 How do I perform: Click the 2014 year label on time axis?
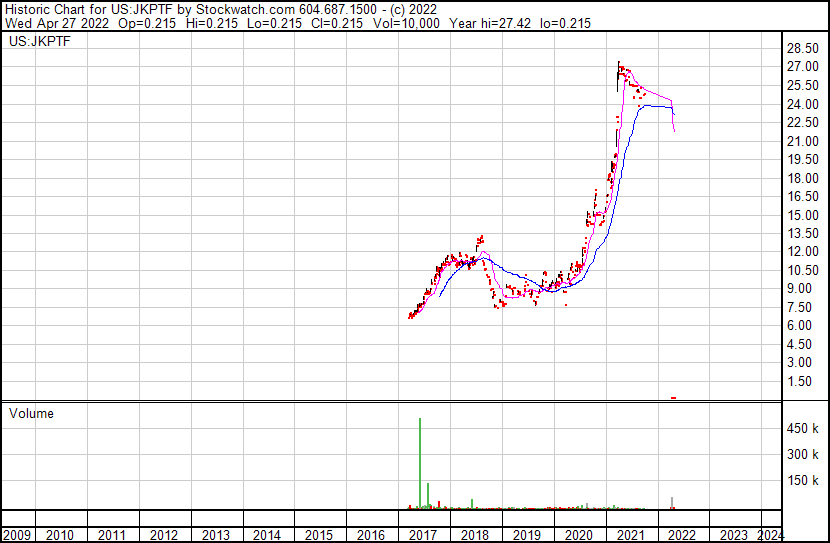[x=267, y=535]
